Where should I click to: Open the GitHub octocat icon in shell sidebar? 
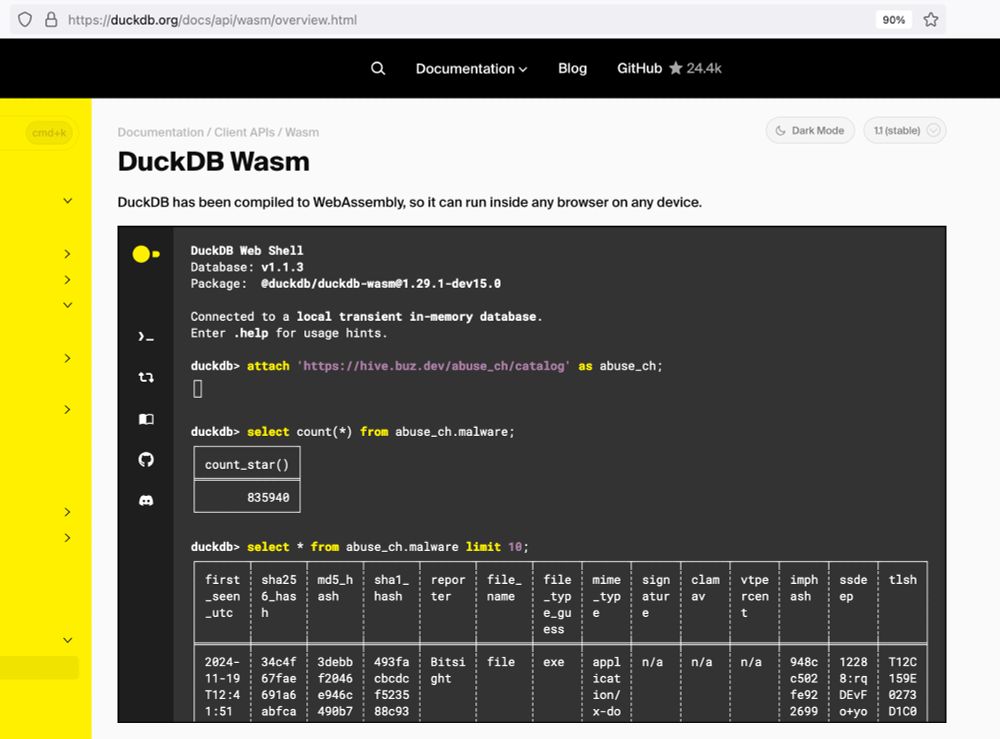point(146,460)
